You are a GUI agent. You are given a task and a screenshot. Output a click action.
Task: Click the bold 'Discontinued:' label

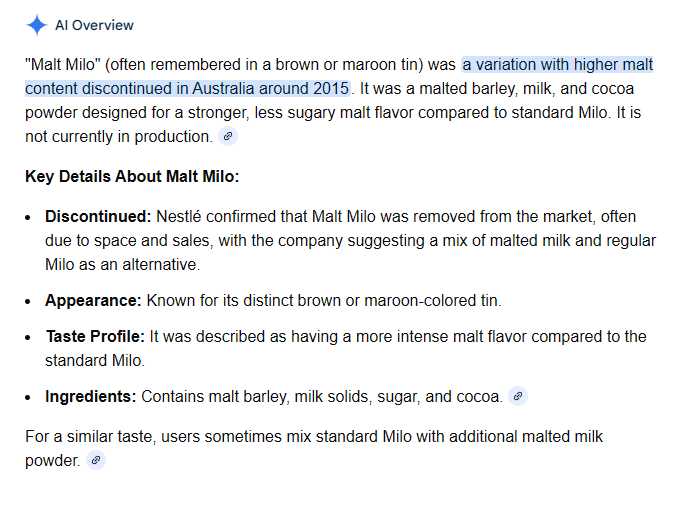point(98,216)
